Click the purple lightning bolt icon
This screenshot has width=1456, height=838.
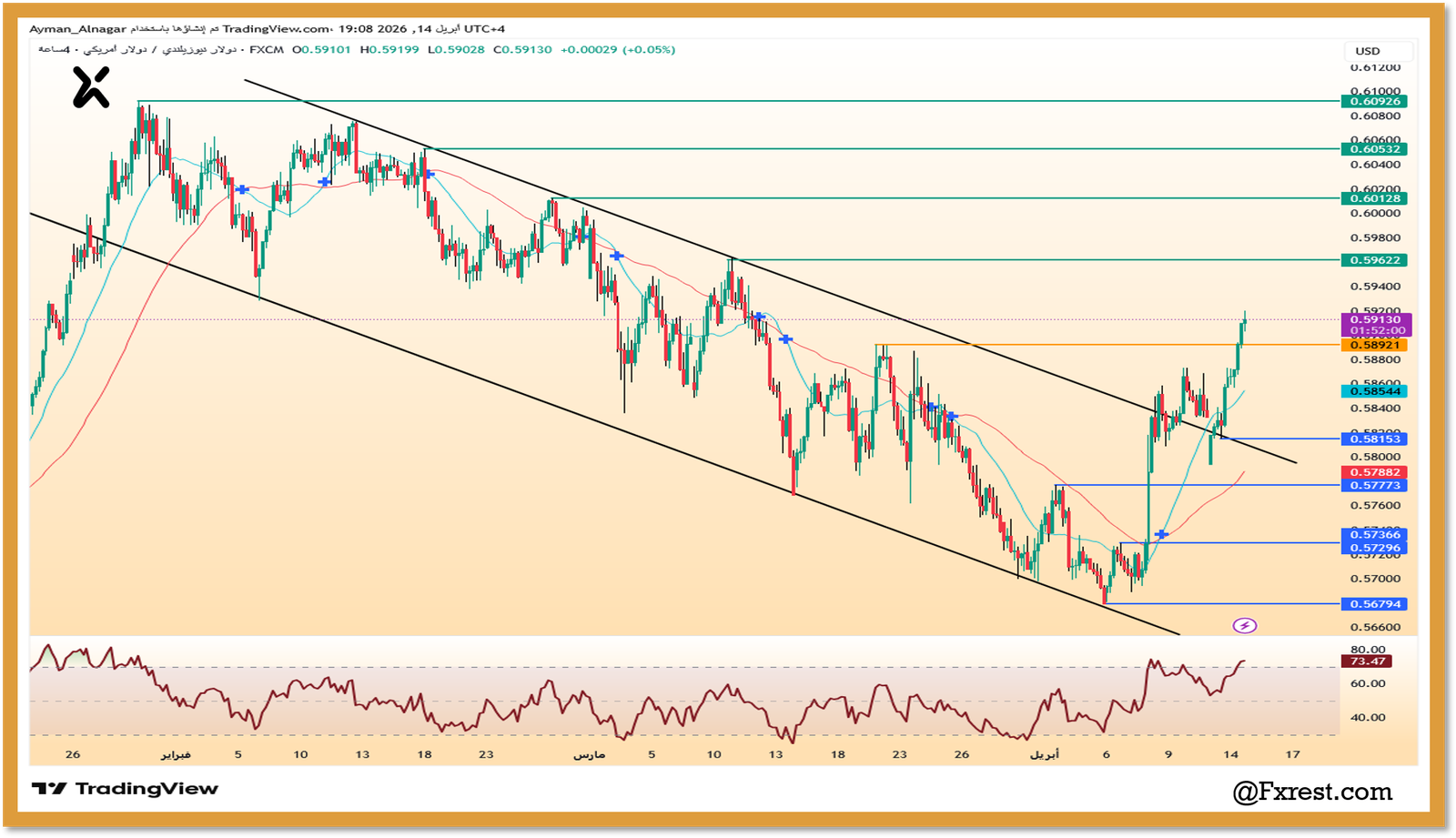point(1244,625)
